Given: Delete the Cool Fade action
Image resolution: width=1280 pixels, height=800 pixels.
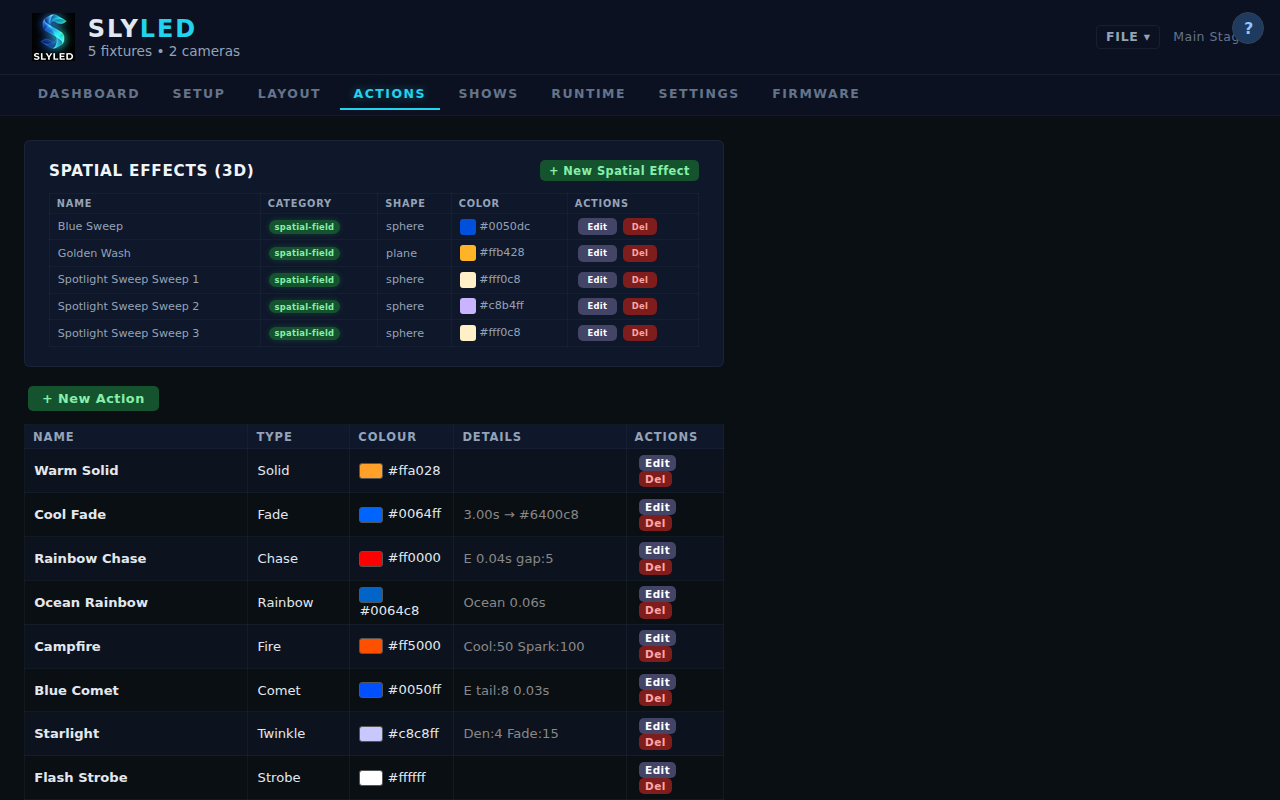Looking at the screenshot, I should (655, 523).
